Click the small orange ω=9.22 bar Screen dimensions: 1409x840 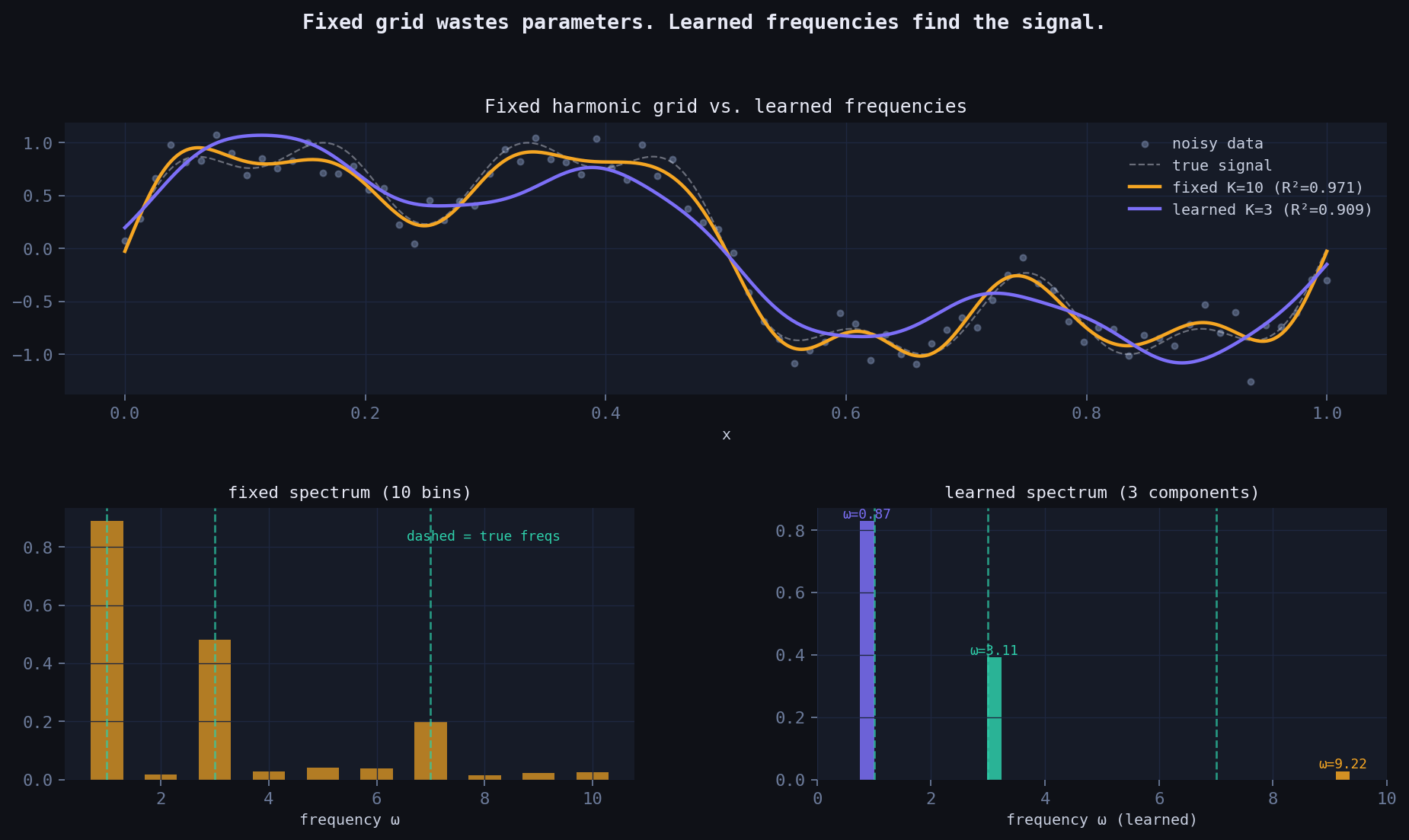(1342, 775)
